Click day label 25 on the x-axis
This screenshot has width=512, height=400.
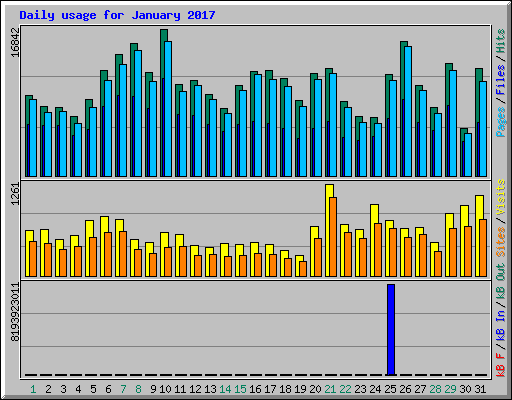coord(390,389)
